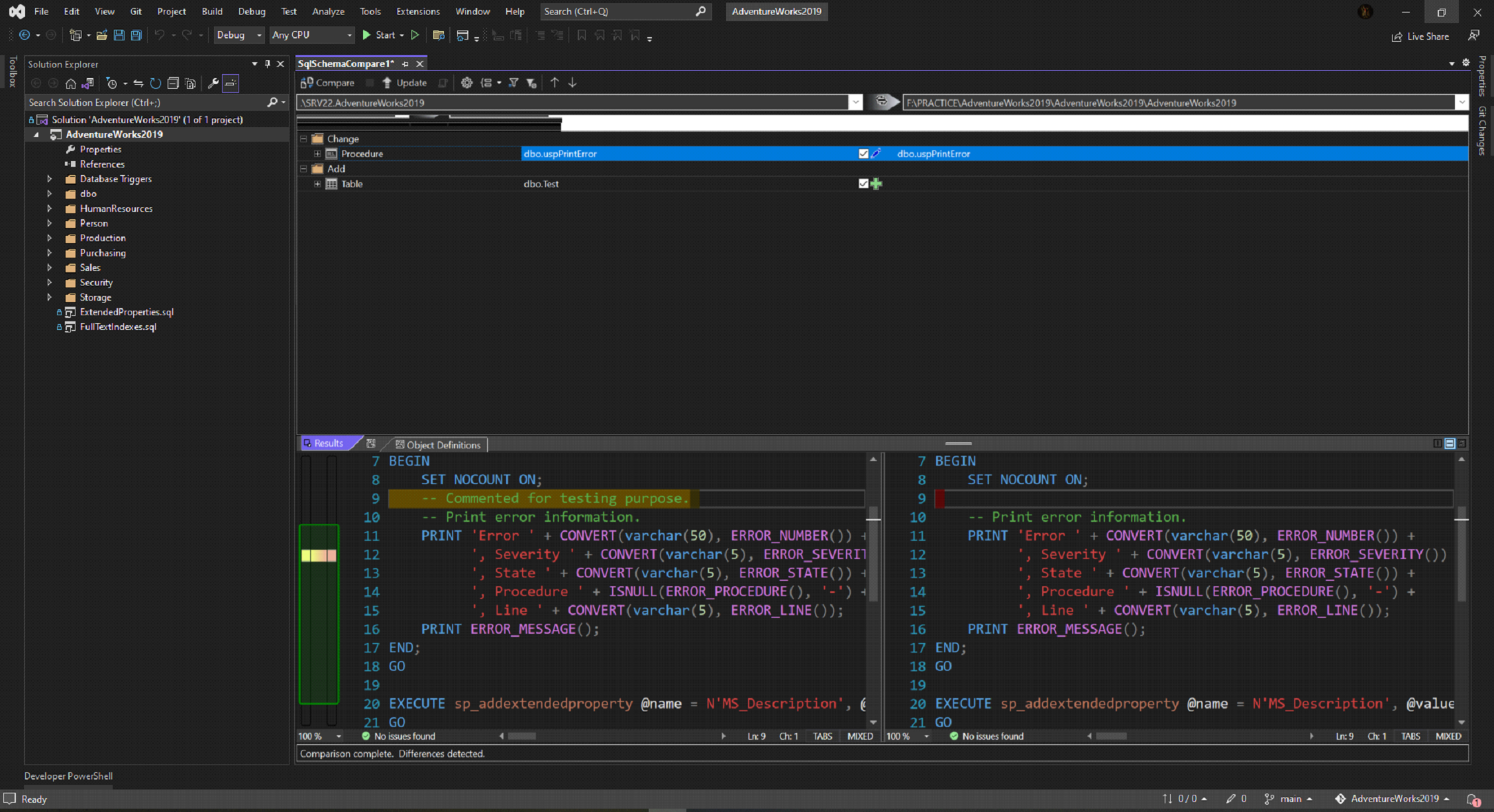The height and width of the screenshot is (812, 1494).
Task: Open Git Changes from the right sidebar
Action: pos(1480,132)
